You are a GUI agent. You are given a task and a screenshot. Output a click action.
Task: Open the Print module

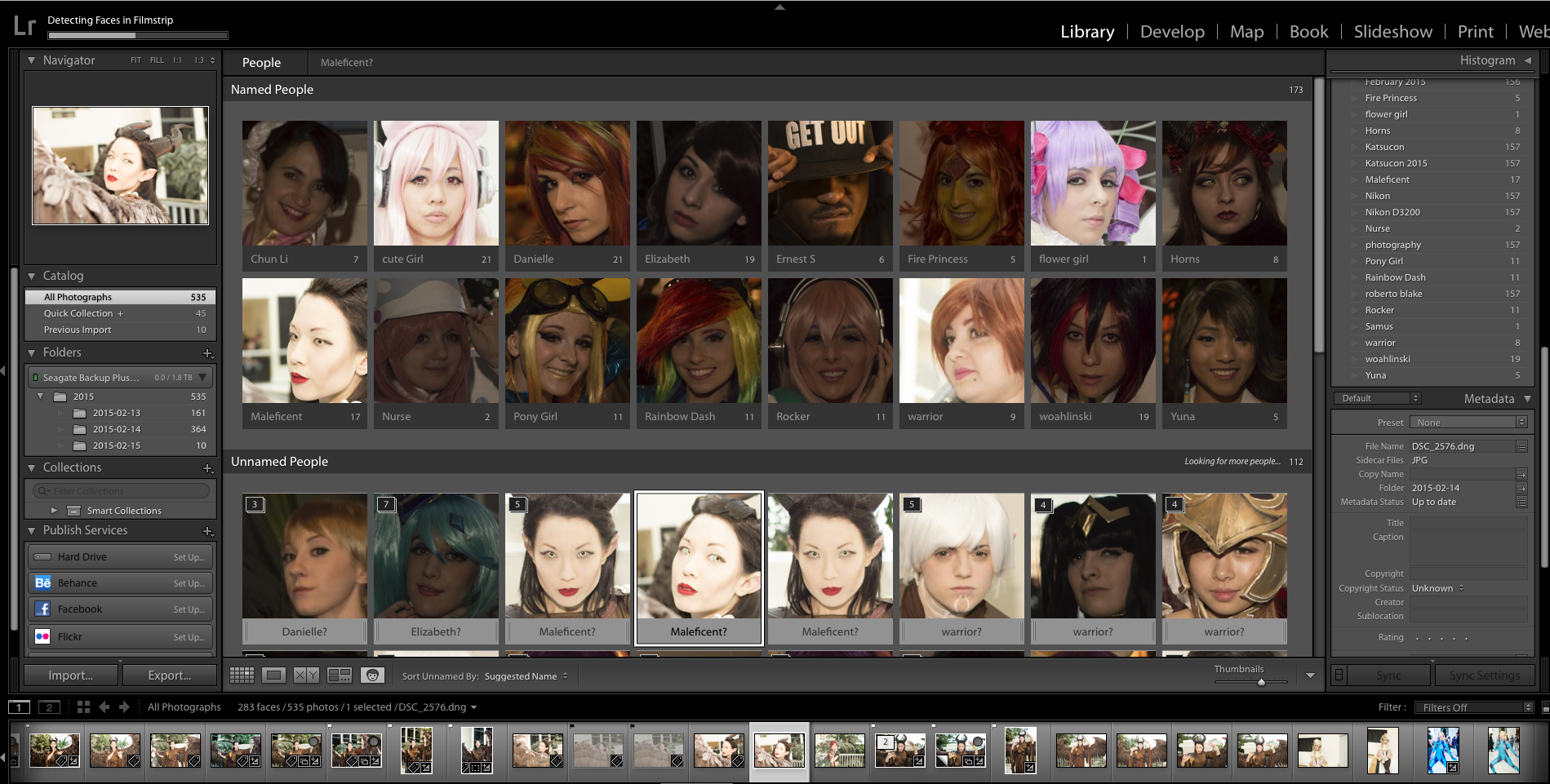click(1476, 32)
